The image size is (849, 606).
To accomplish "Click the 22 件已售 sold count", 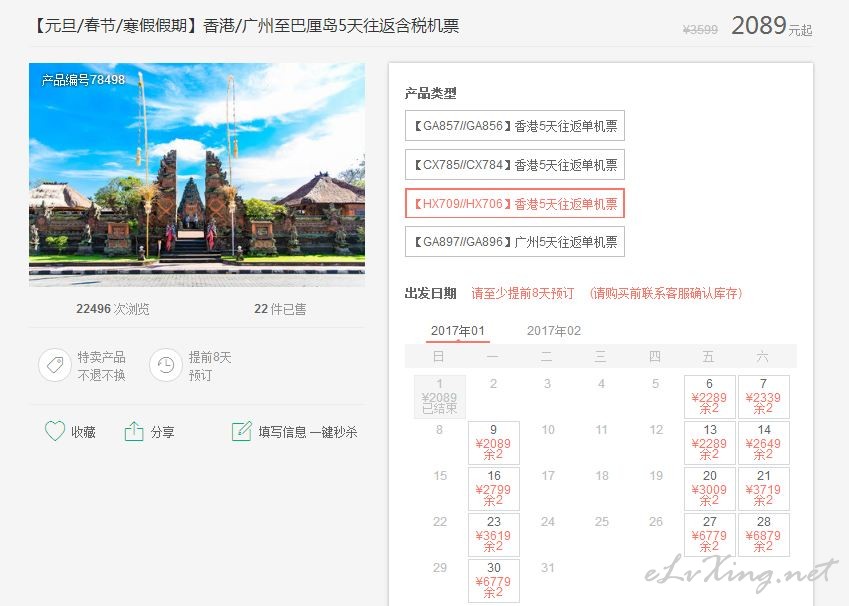I will click(280, 309).
